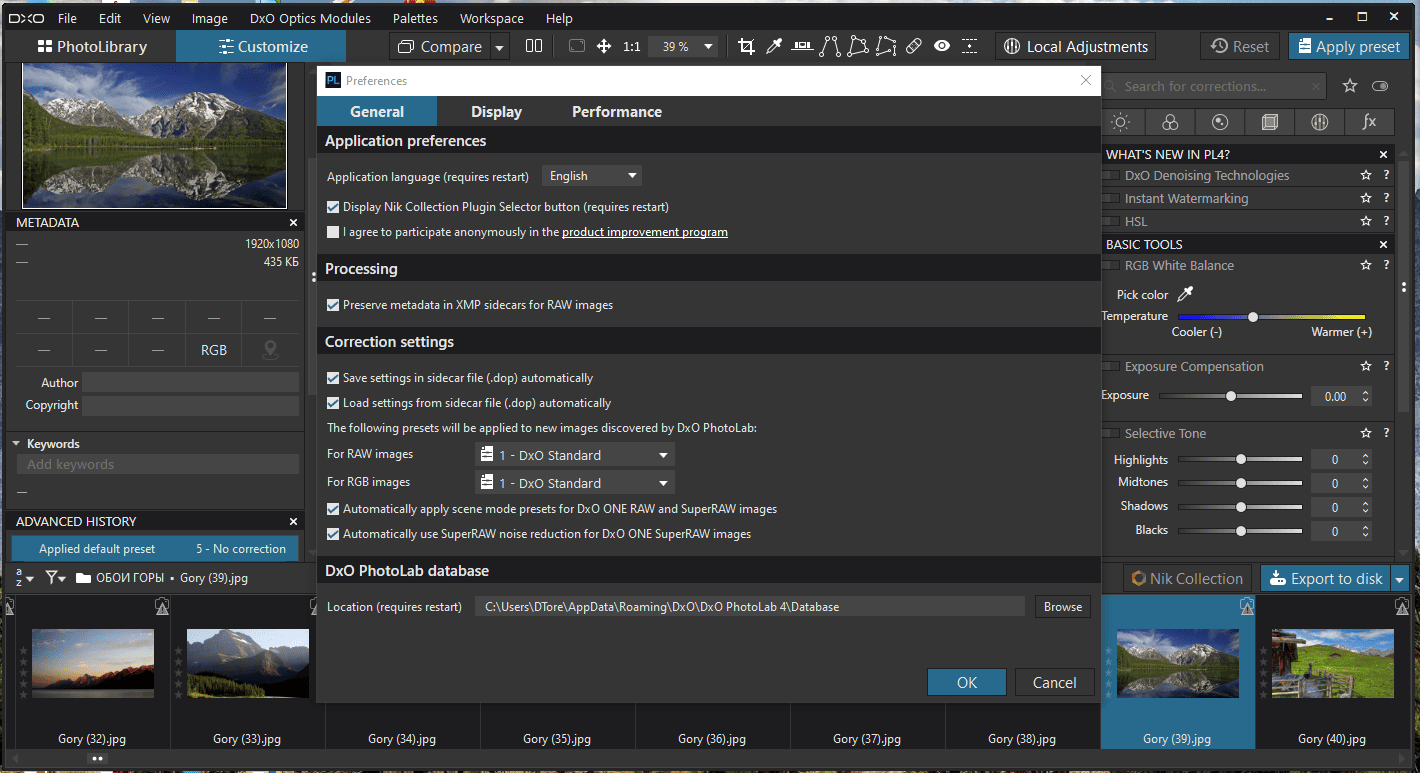
Task: Click the Local Adjustments button
Action: click(x=1075, y=46)
